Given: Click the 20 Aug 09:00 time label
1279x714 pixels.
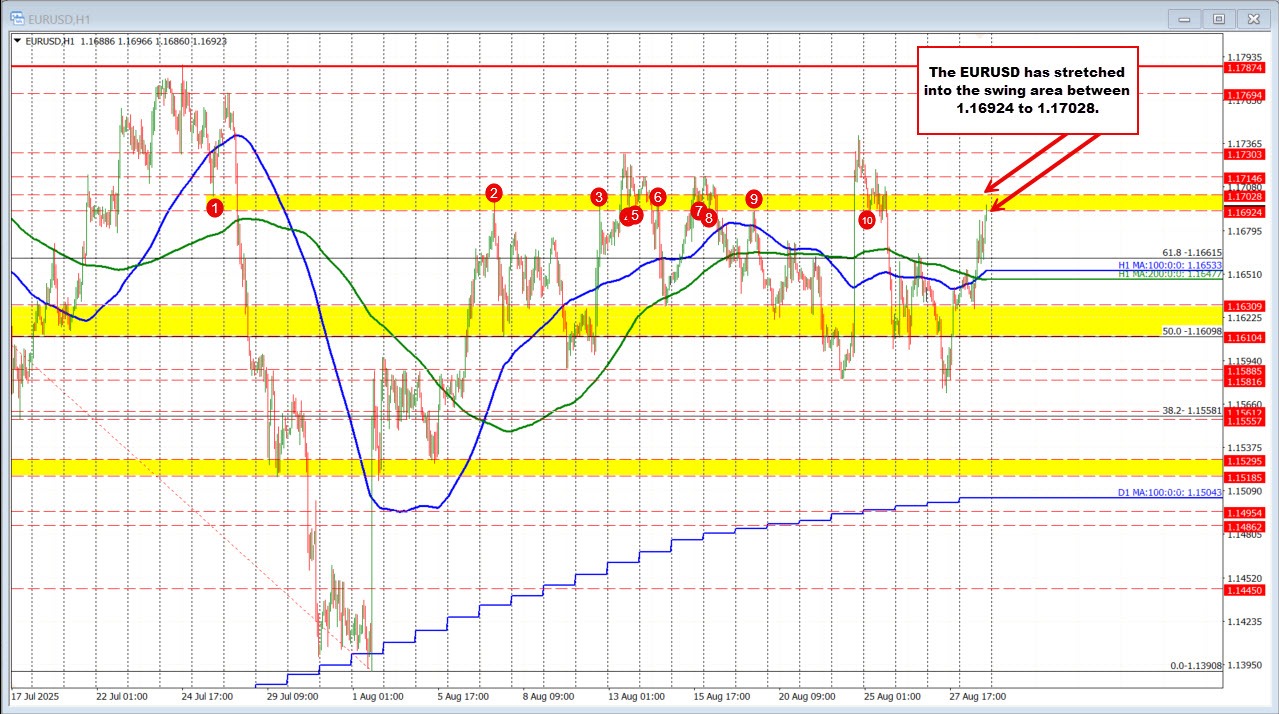Looking at the screenshot, I should (x=807, y=695).
